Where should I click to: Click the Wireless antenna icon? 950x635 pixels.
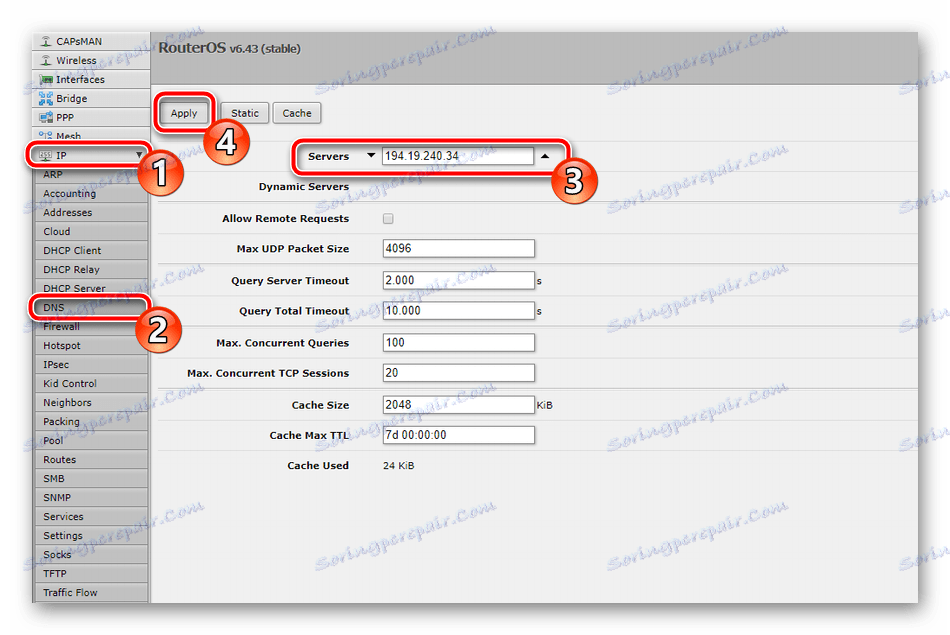click(x=46, y=60)
